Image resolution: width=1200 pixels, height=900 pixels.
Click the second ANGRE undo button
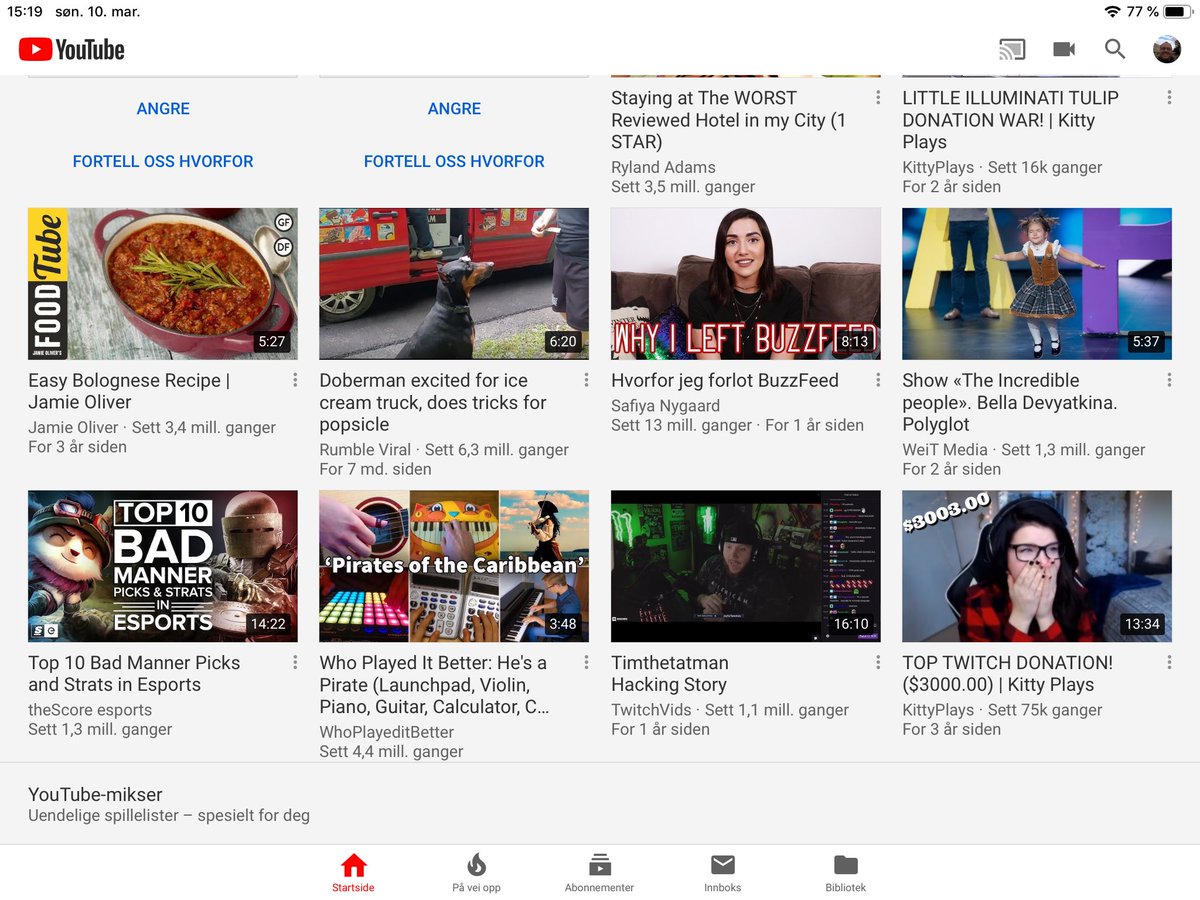tap(454, 108)
